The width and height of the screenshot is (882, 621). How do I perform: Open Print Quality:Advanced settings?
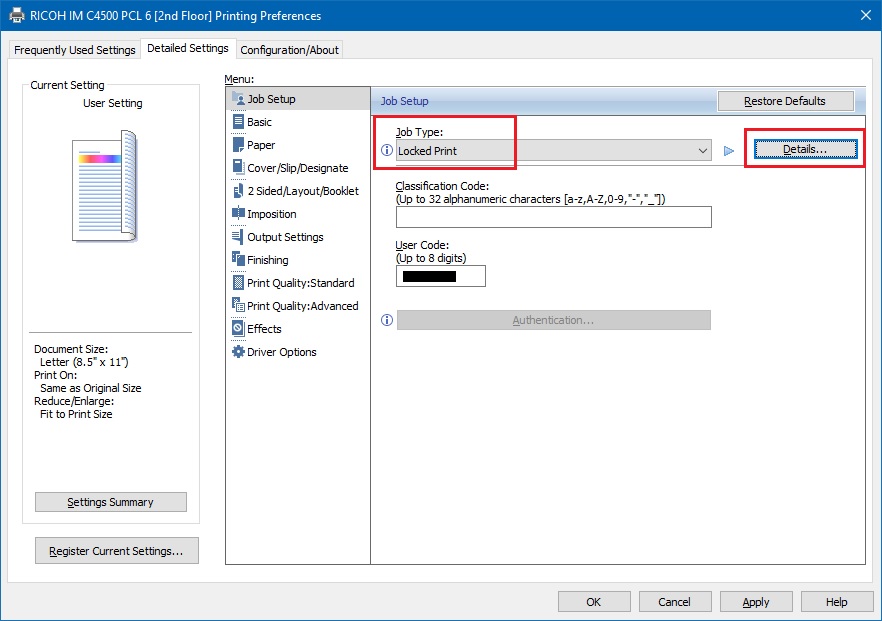pyautogui.click(x=298, y=305)
